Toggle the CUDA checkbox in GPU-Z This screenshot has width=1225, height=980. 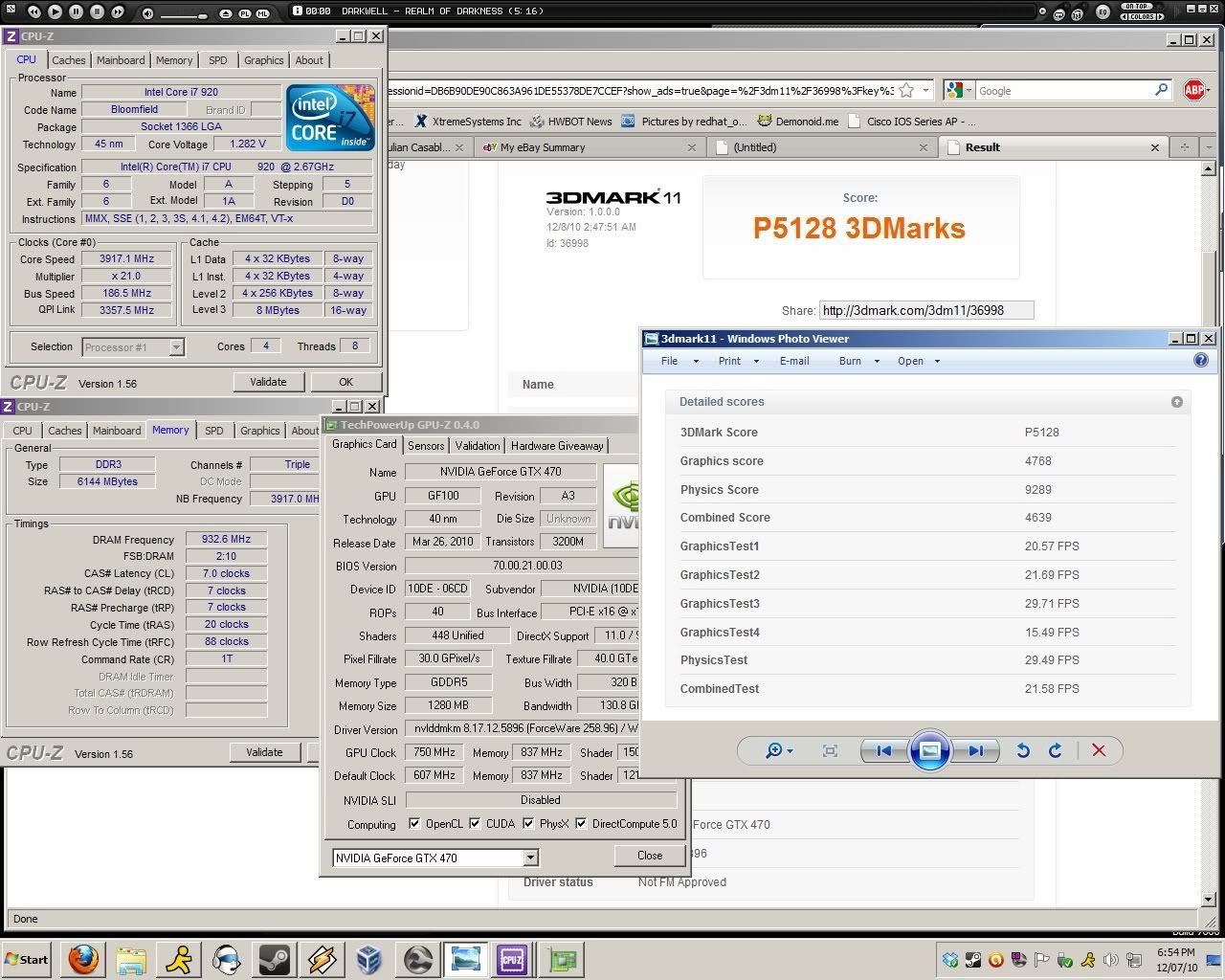coord(475,824)
